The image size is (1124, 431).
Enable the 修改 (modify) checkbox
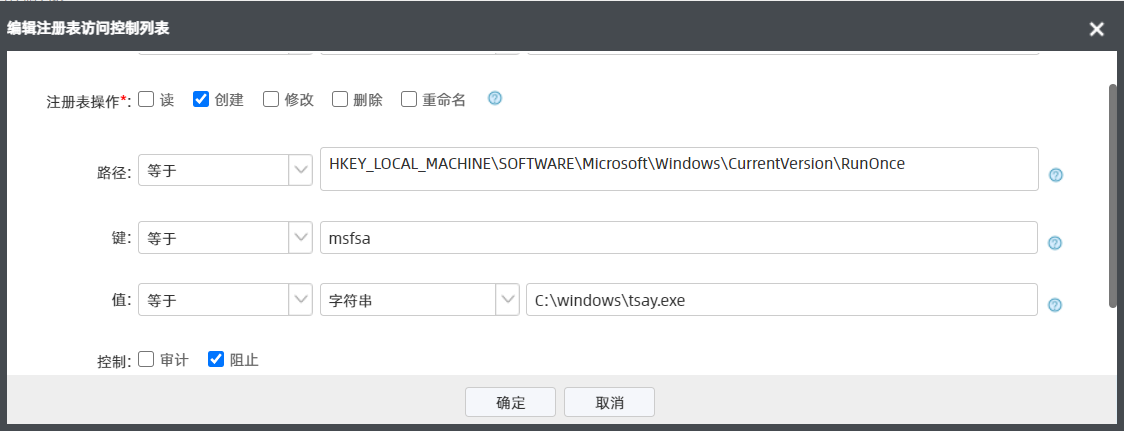pyautogui.click(x=271, y=99)
